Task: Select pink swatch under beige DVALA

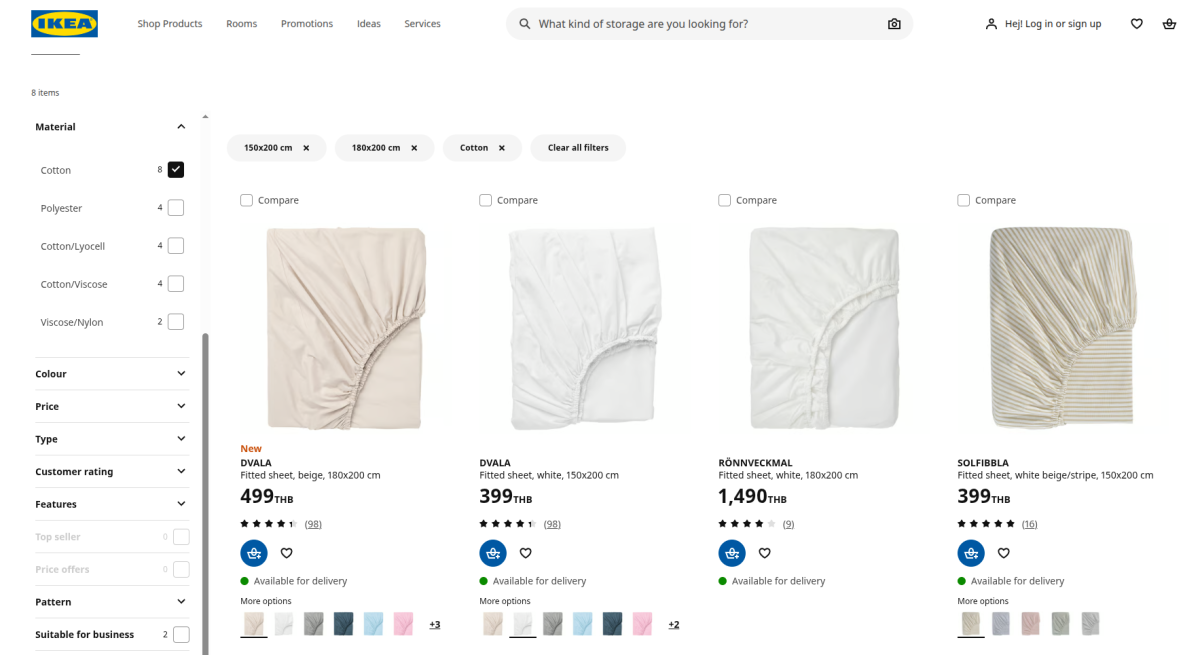Action: pos(403,624)
